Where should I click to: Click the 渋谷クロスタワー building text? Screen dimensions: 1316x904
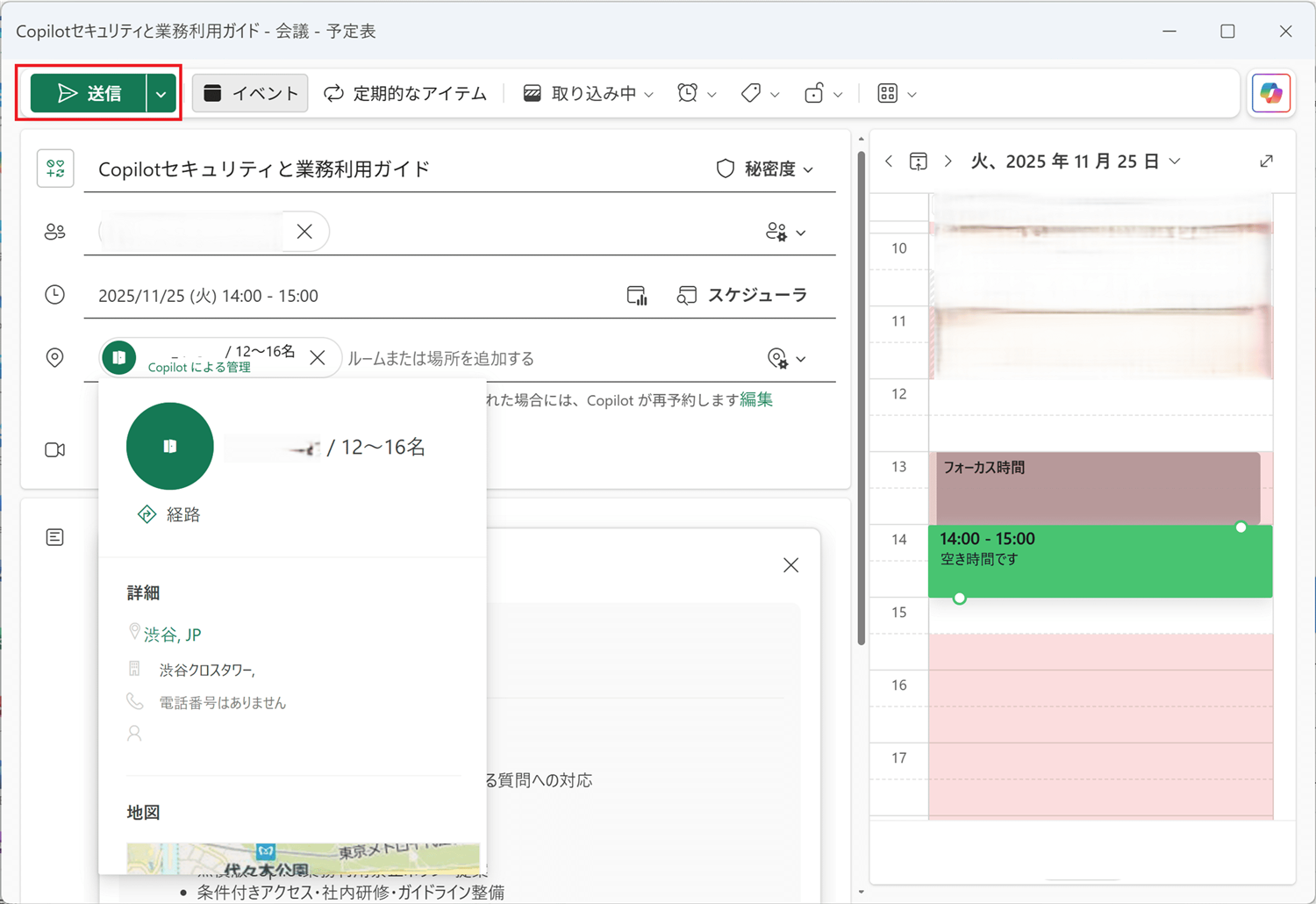pos(207,671)
